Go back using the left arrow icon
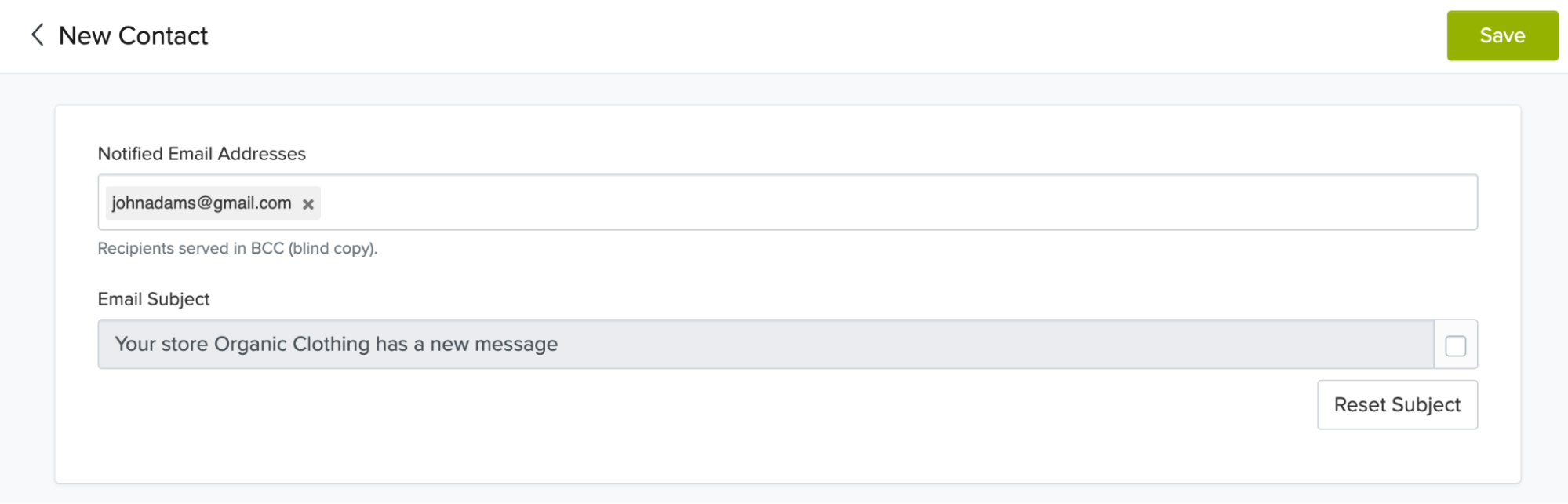Screen dimensions: 1568x504 (x=37, y=35)
